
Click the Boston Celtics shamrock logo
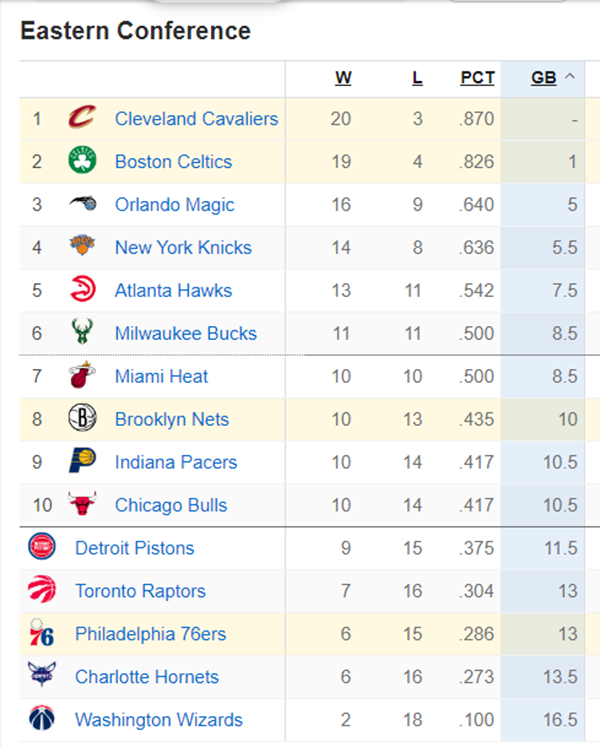point(82,160)
